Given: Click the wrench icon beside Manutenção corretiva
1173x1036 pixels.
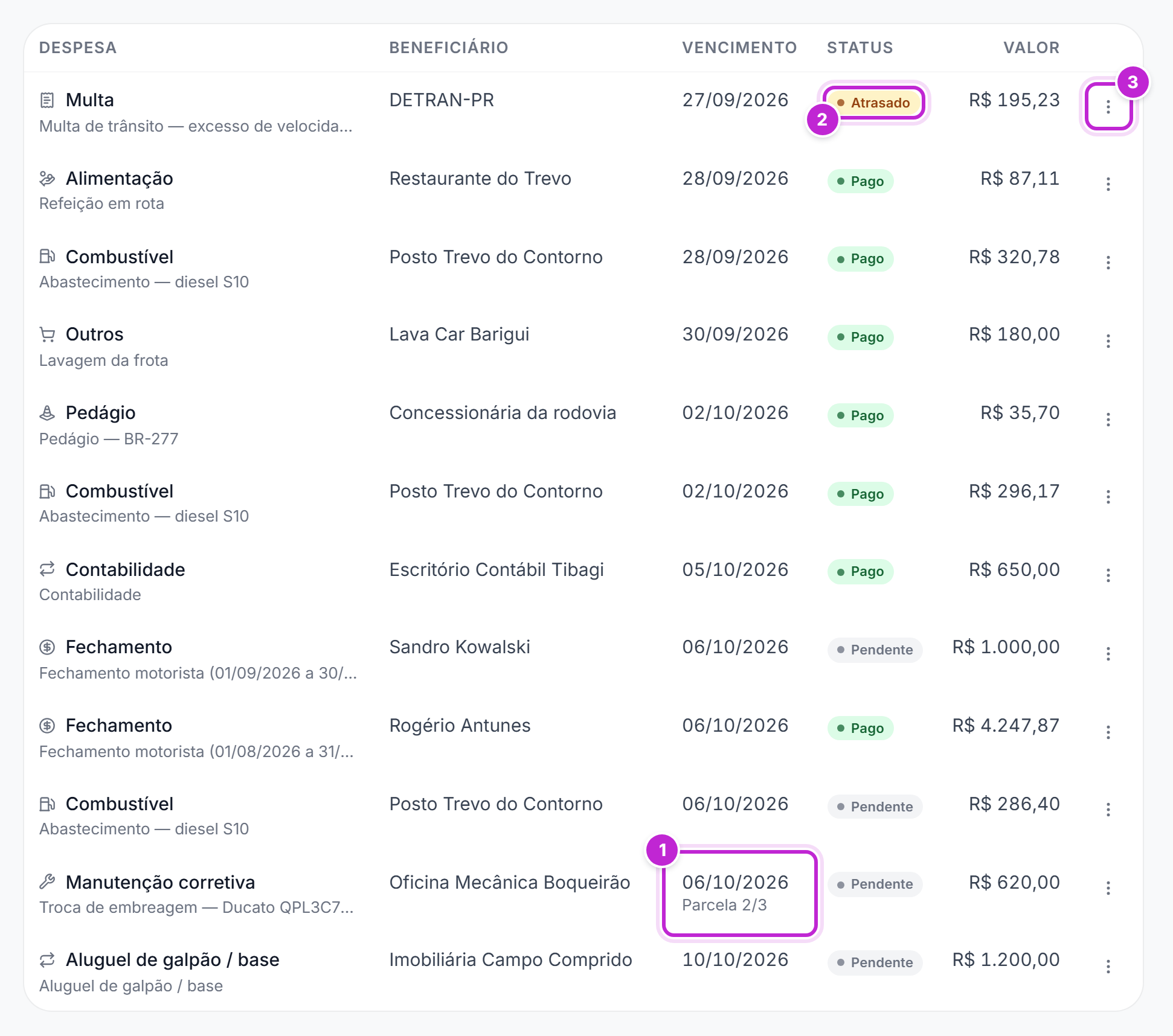Looking at the screenshot, I should (x=47, y=882).
